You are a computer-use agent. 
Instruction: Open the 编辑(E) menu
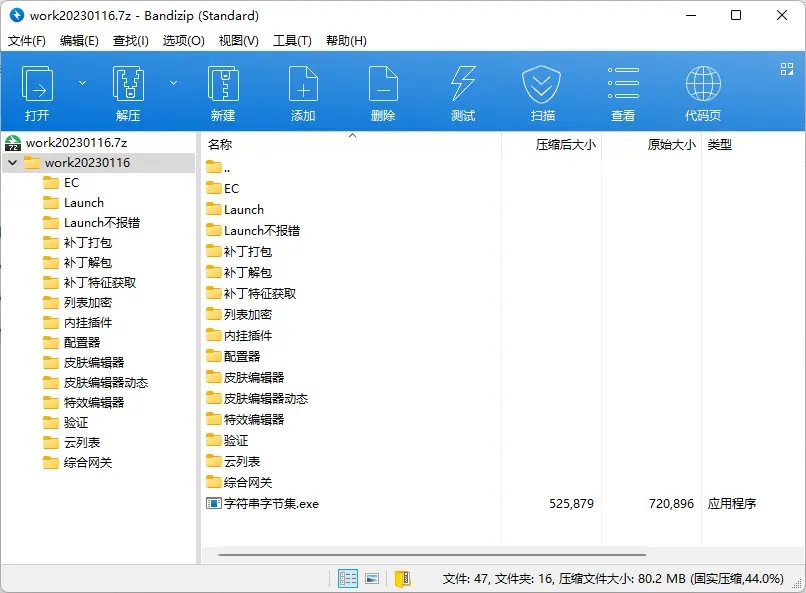tap(79, 41)
